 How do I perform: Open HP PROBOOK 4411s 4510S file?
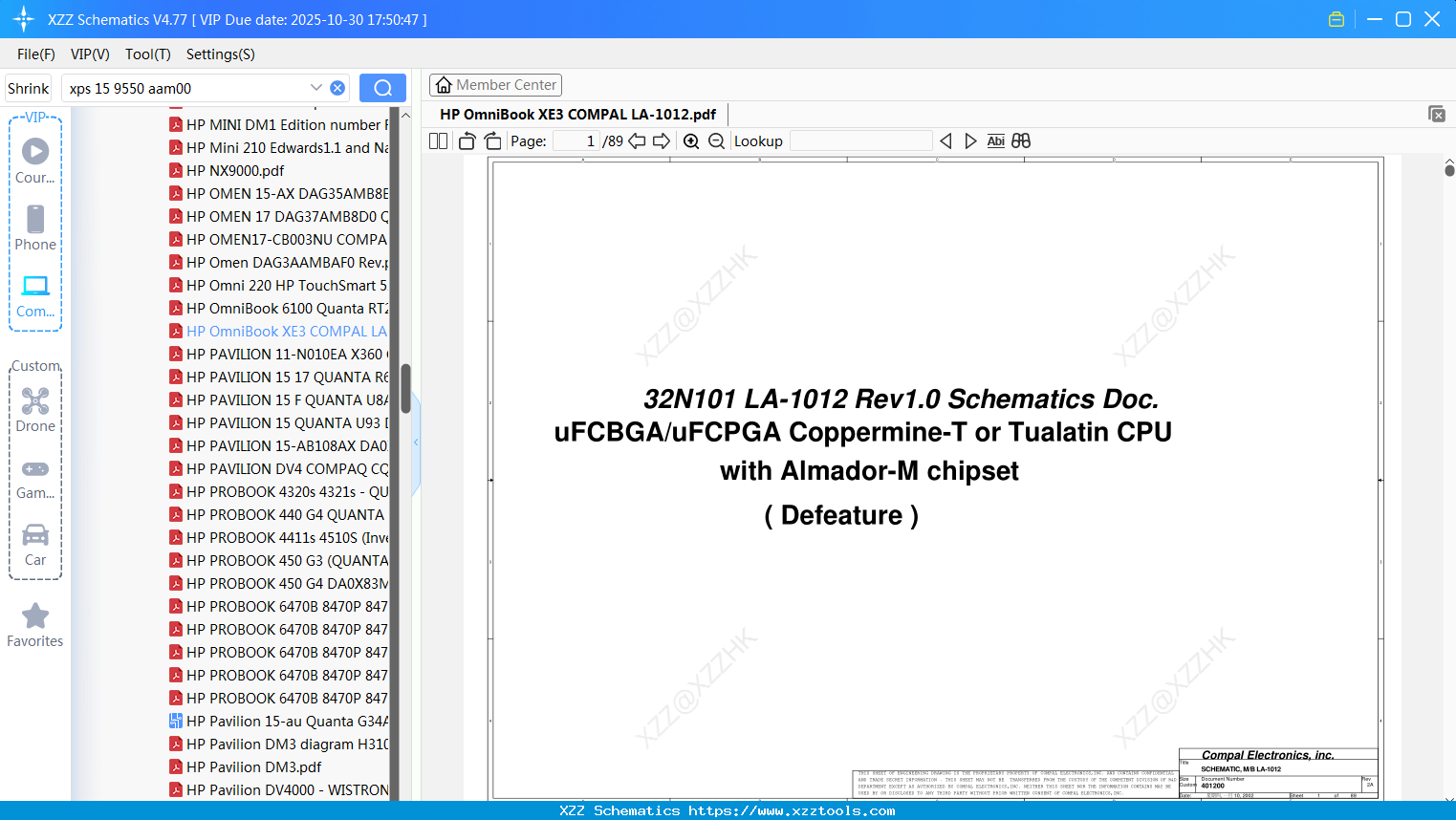279,537
